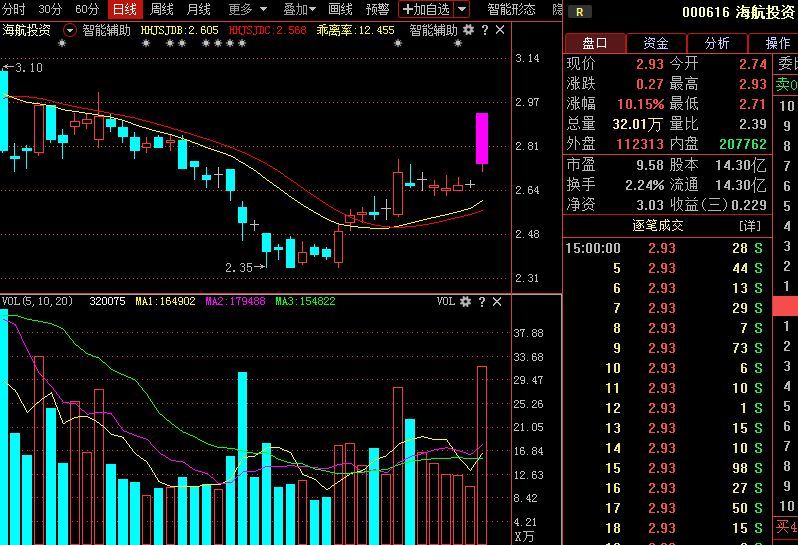Click the red R badge icon

click(579, 12)
